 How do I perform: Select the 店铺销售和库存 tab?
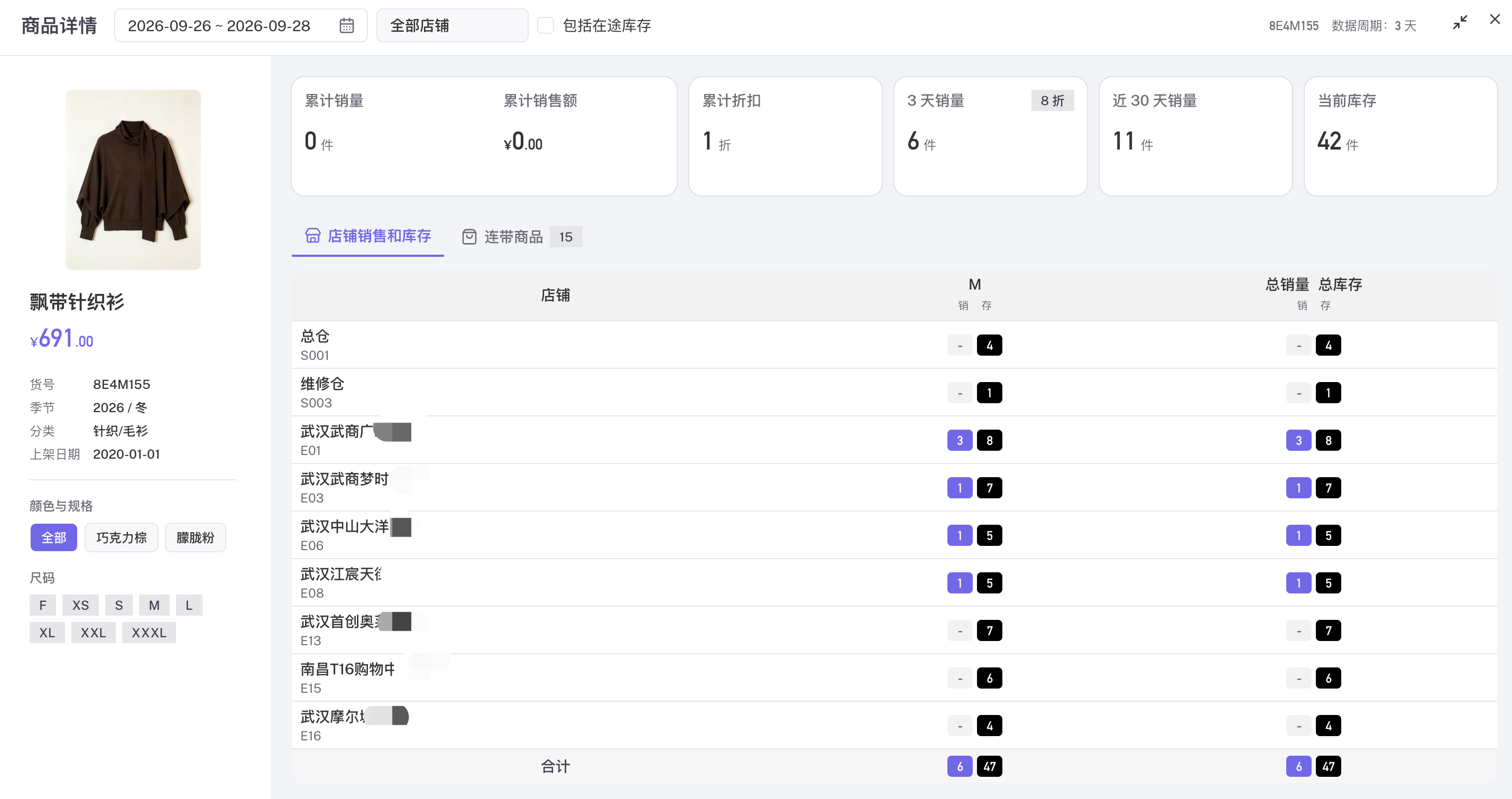[x=368, y=236]
